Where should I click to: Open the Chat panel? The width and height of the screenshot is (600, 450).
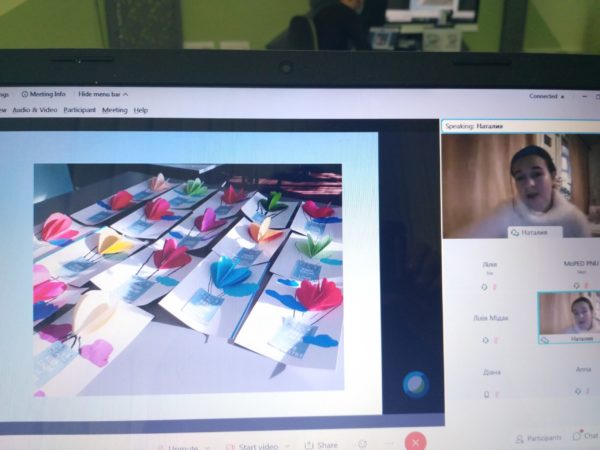pyautogui.click(x=586, y=436)
